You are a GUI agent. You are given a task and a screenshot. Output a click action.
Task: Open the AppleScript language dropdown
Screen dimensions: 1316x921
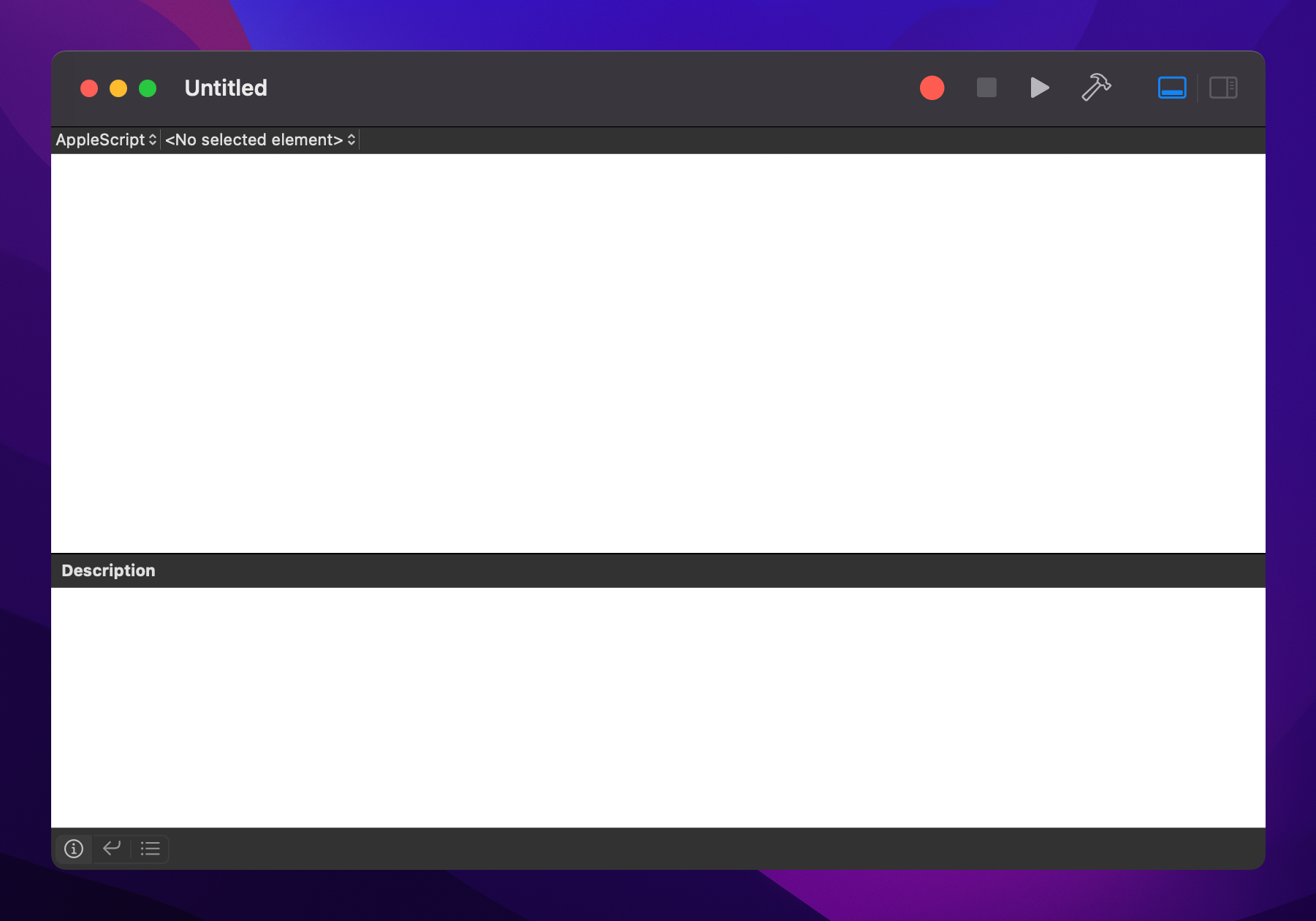[x=106, y=140]
